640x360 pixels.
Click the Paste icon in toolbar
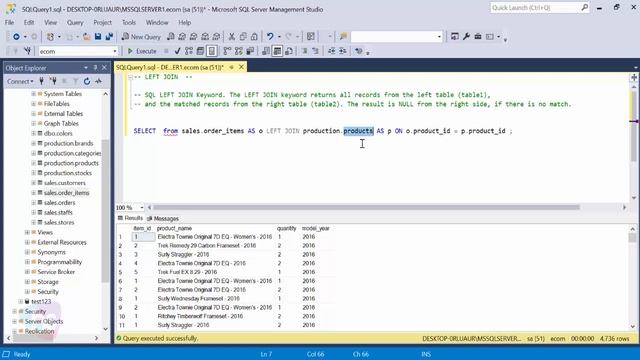(254, 37)
